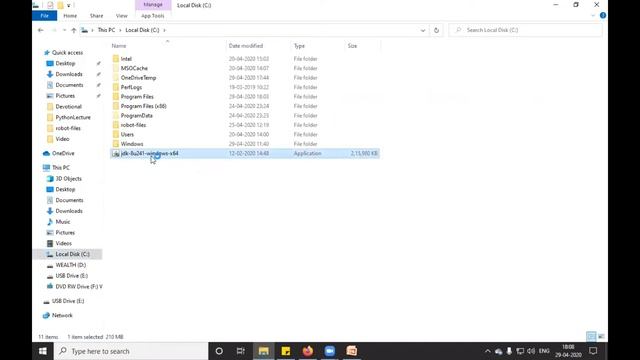640x360 pixels.
Task: Expand address bar history dropdown
Action: tap(423, 30)
